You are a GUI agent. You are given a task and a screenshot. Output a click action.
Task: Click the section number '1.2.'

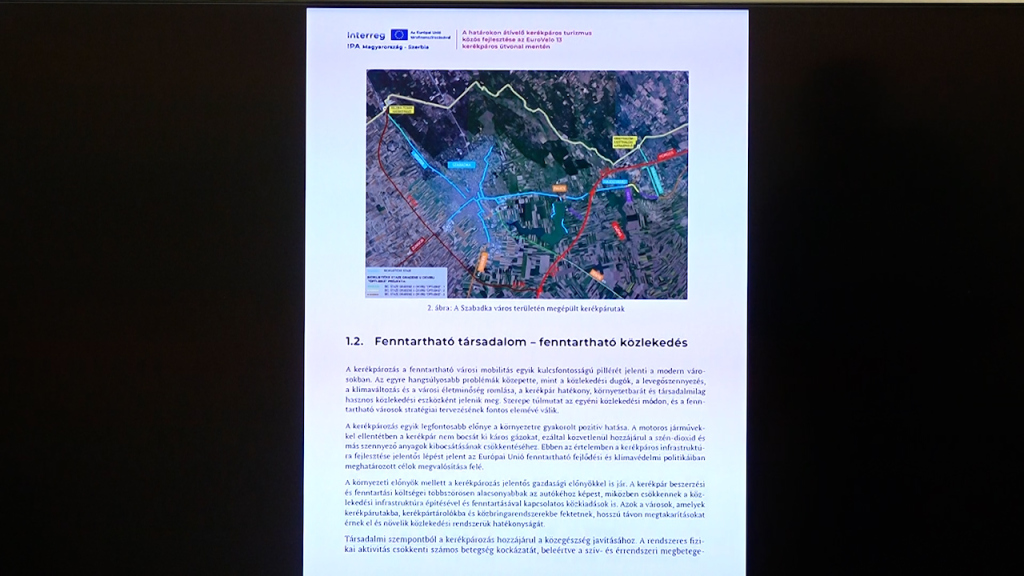354,342
